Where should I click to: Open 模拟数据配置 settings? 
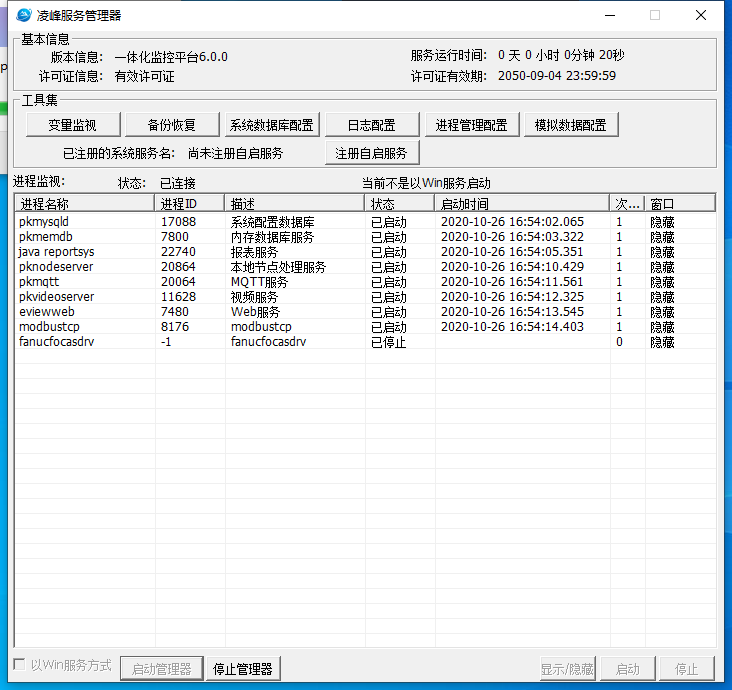(571, 125)
